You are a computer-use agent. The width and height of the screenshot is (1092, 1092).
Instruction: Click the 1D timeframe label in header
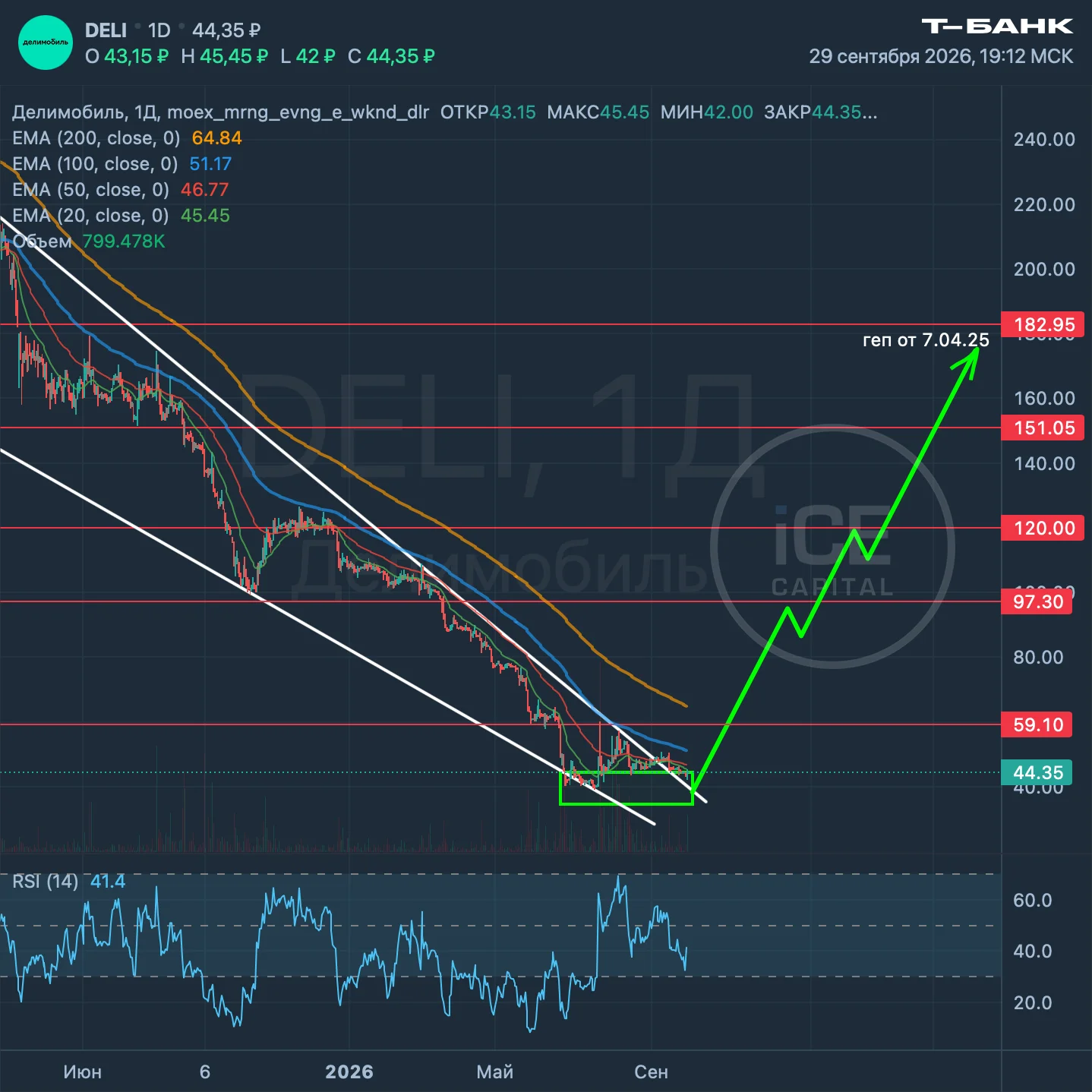point(159,30)
